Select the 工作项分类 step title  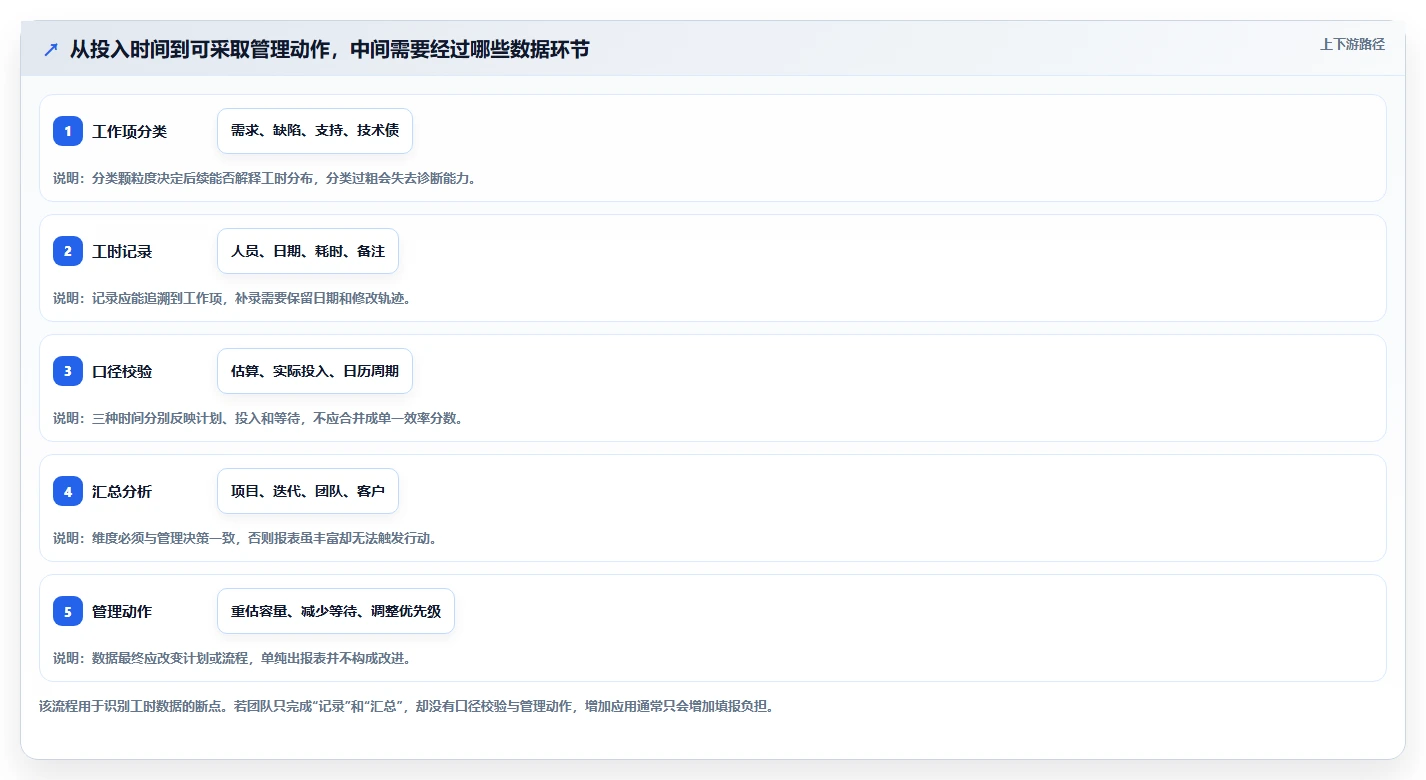(x=129, y=131)
